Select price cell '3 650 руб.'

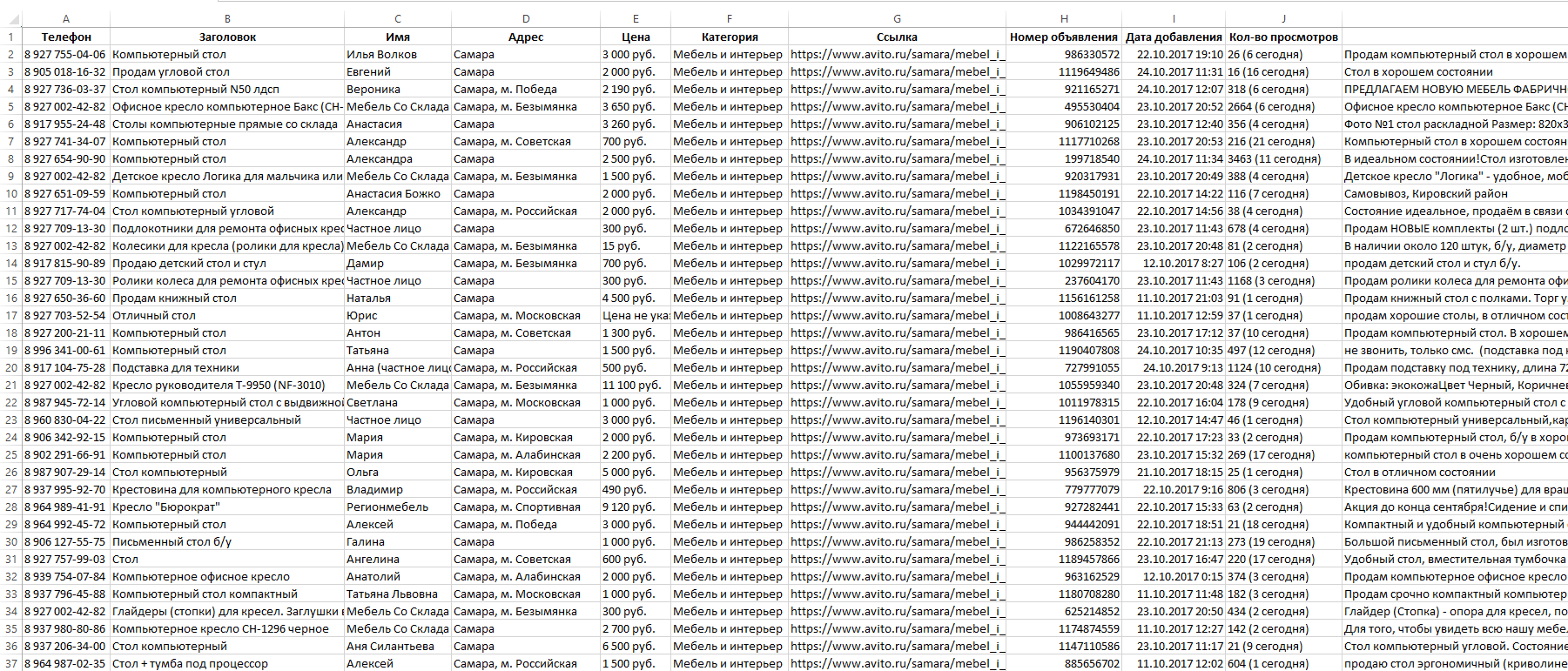636,106
